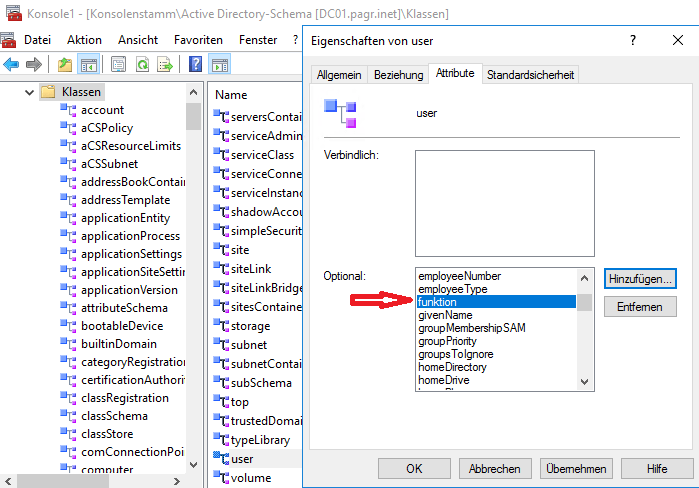This screenshot has width=699, height=488.
Task: Refresh the view using toolbar icon
Action: [x=142, y=64]
